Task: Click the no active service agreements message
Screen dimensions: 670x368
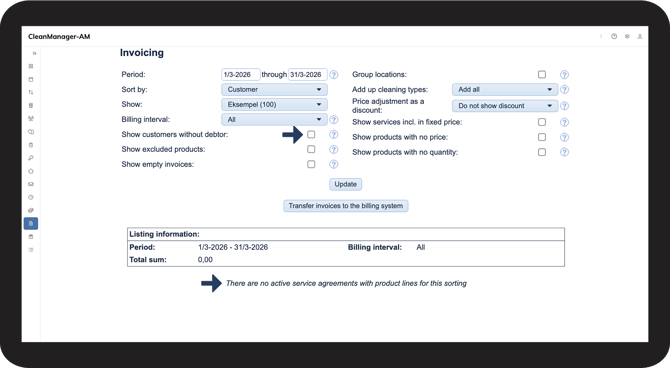Action: pyautogui.click(x=346, y=283)
